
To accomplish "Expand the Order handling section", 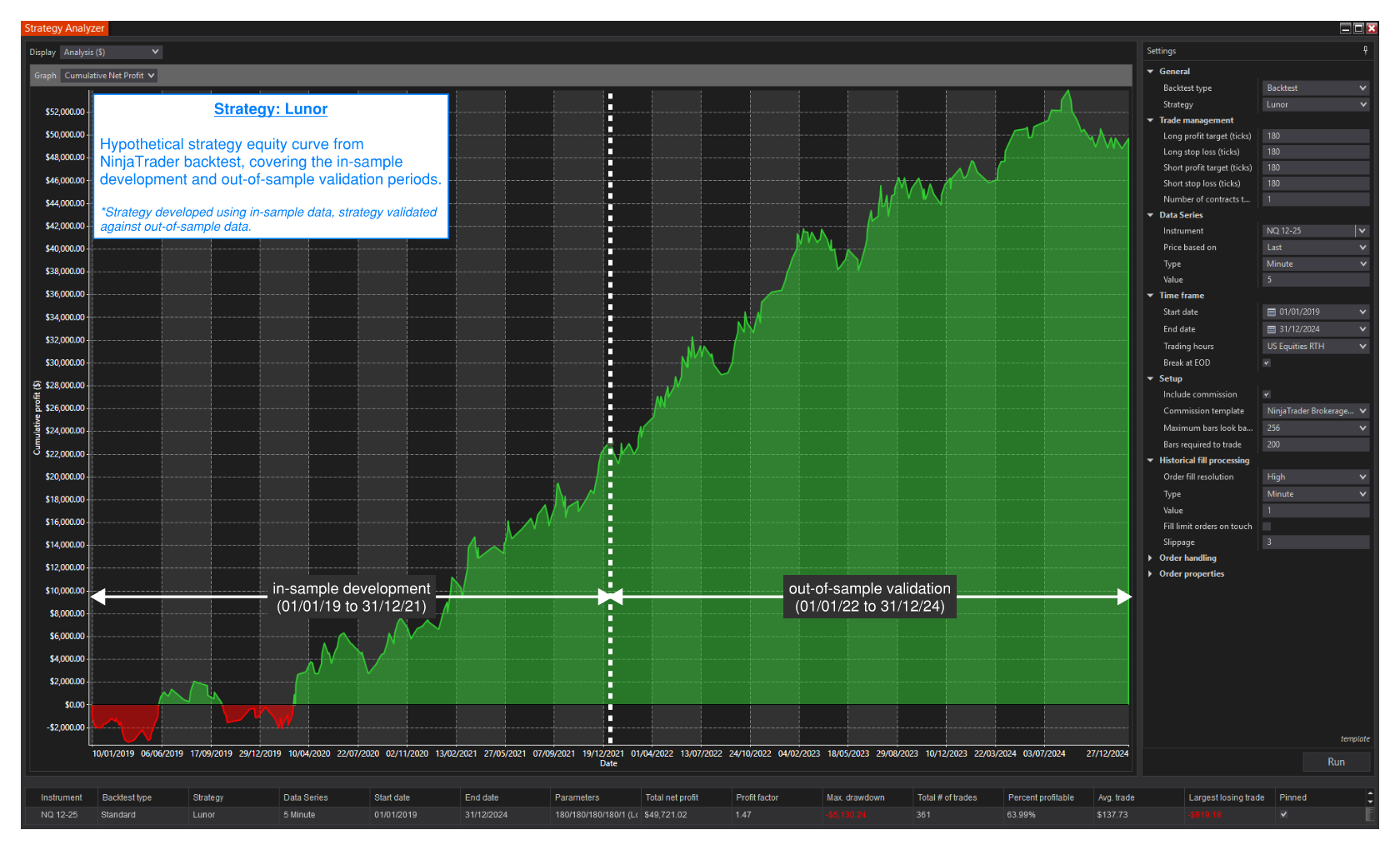I will 1151,558.
